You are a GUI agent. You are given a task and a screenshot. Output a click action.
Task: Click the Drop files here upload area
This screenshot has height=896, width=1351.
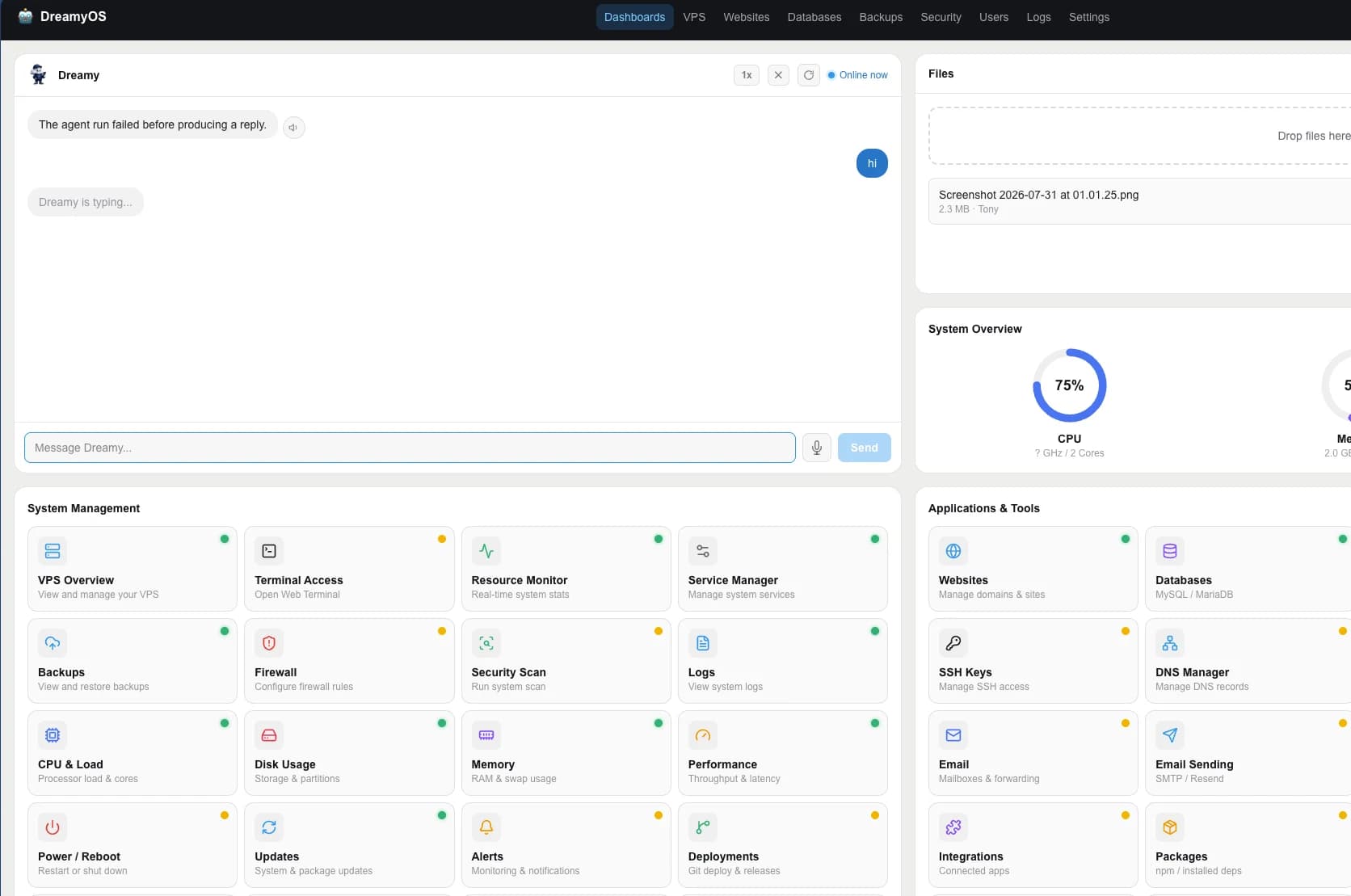click(x=1139, y=136)
